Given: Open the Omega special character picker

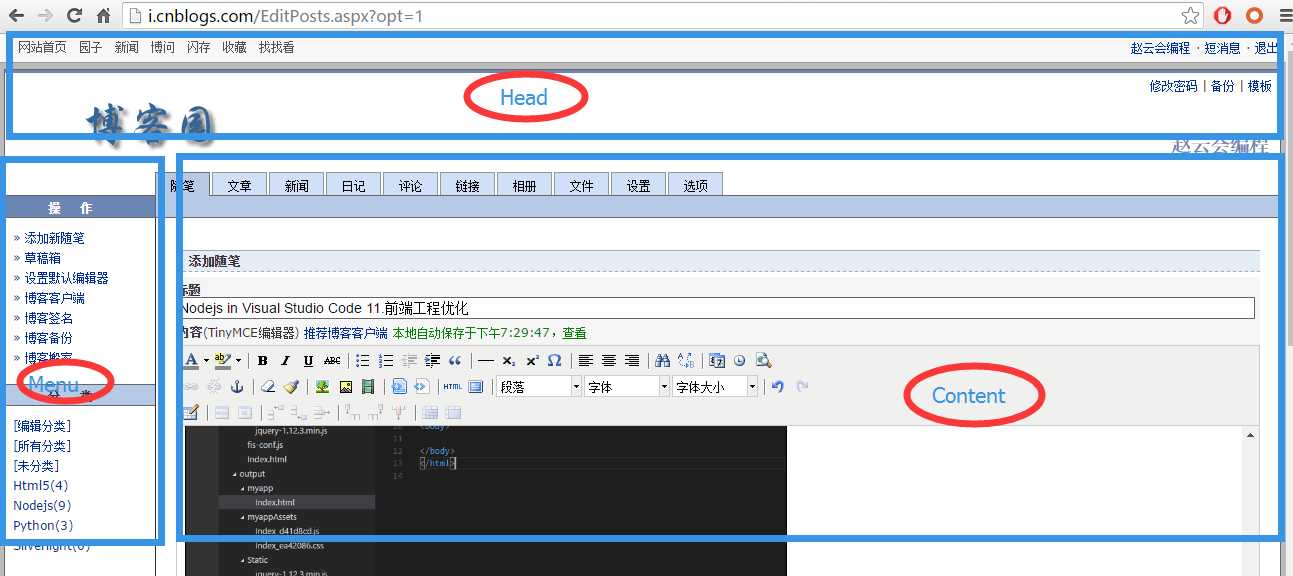Looking at the screenshot, I should pos(555,360).
